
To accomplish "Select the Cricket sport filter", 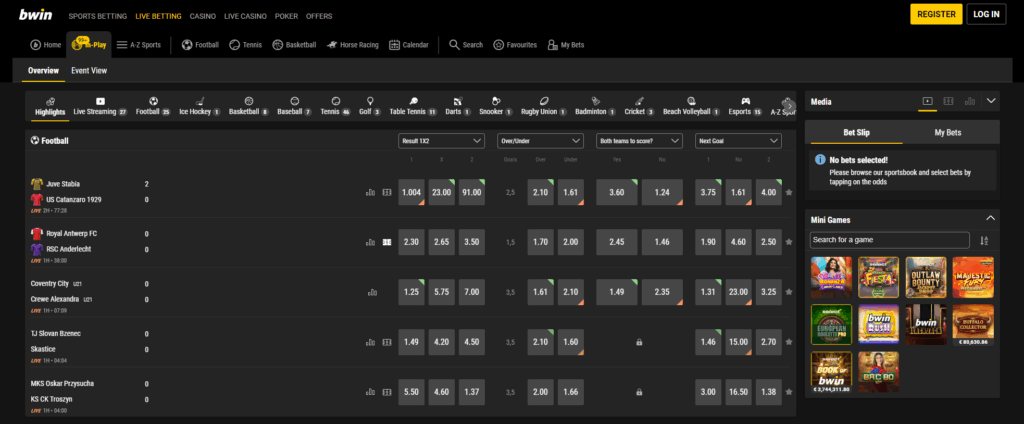I will pyautogui.click(x=639, y=106).
